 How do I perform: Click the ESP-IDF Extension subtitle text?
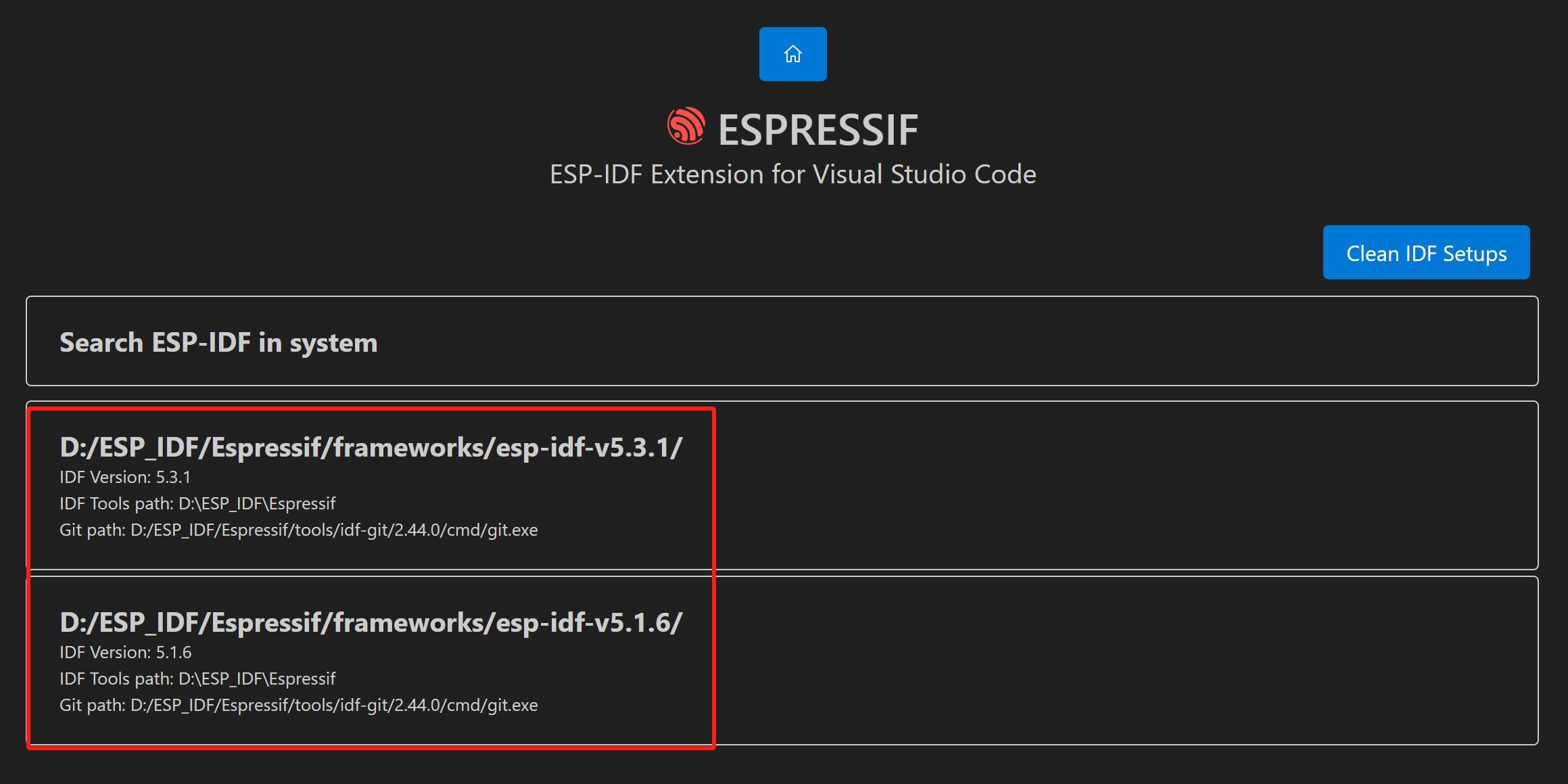(x=792, y=174)
